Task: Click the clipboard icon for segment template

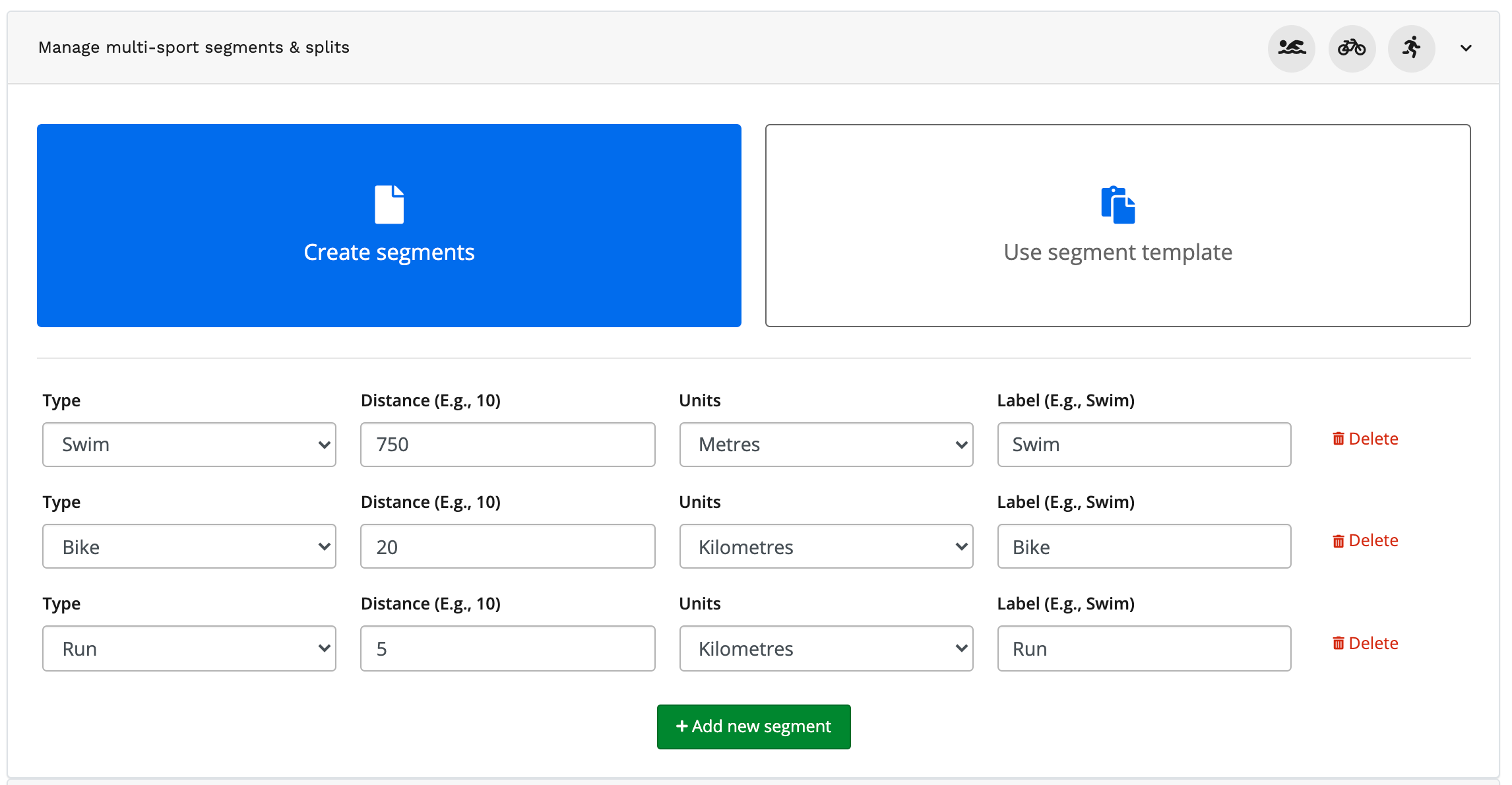Action: click(1118, 205)
